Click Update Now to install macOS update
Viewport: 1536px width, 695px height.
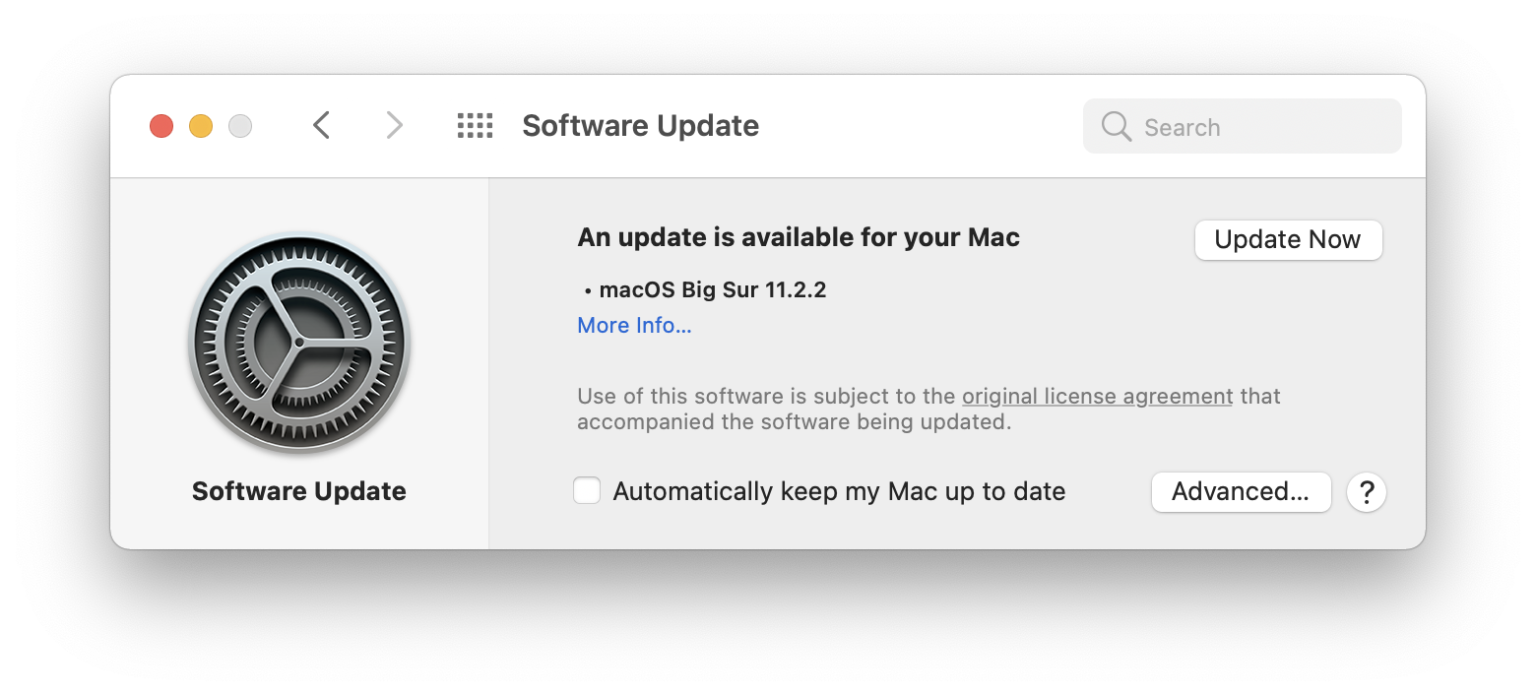click(1288, 239)
